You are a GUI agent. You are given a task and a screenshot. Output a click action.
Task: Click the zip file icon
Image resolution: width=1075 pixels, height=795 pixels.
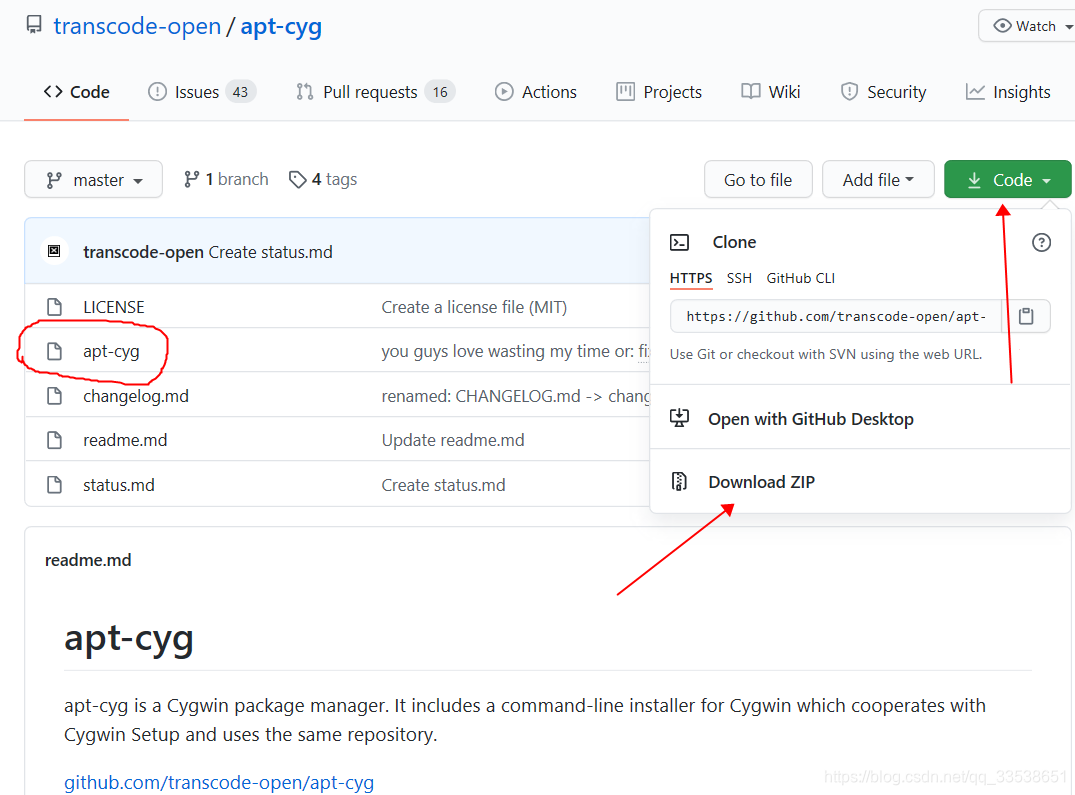(679, 482)
